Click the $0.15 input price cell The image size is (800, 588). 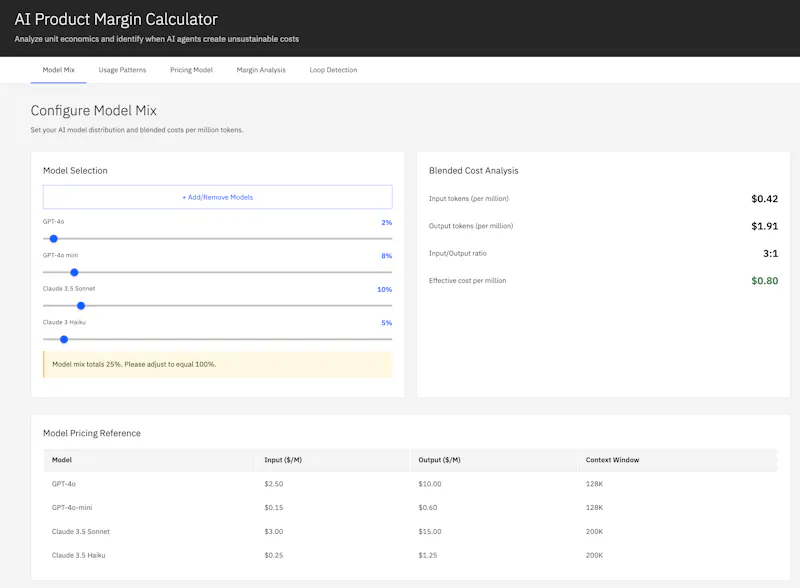[273, 507]
